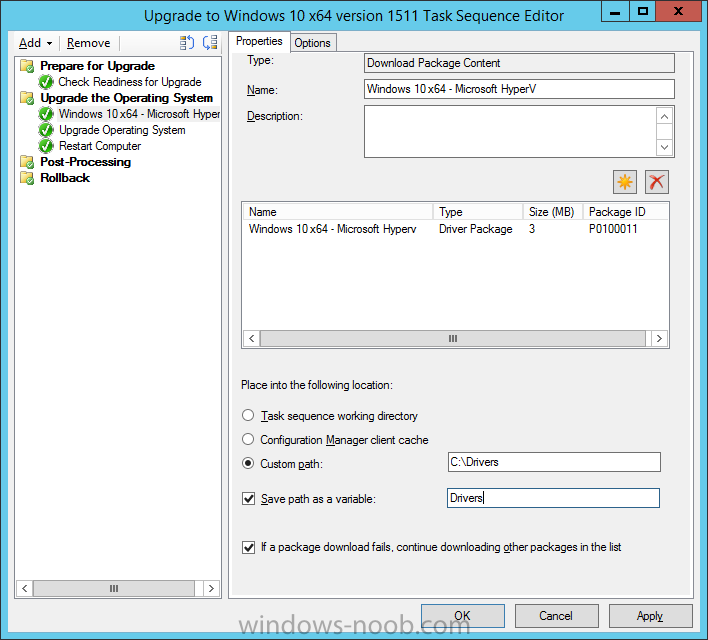Switch to the Options tab
Image resolution: width=708 pixels, height=640 pixels.
pos(312,43)
